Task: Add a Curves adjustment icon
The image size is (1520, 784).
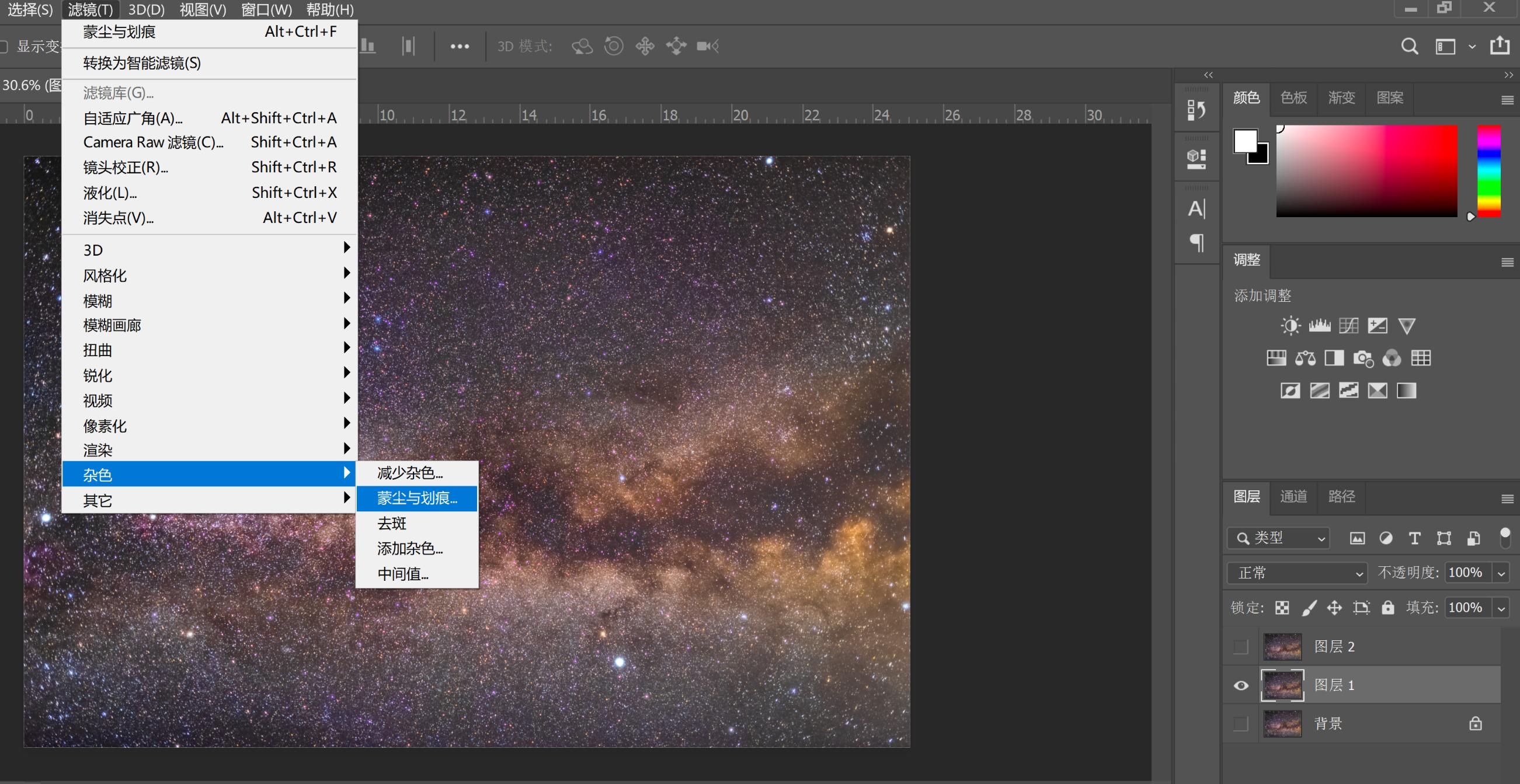Action: (x=1348, y=326)
